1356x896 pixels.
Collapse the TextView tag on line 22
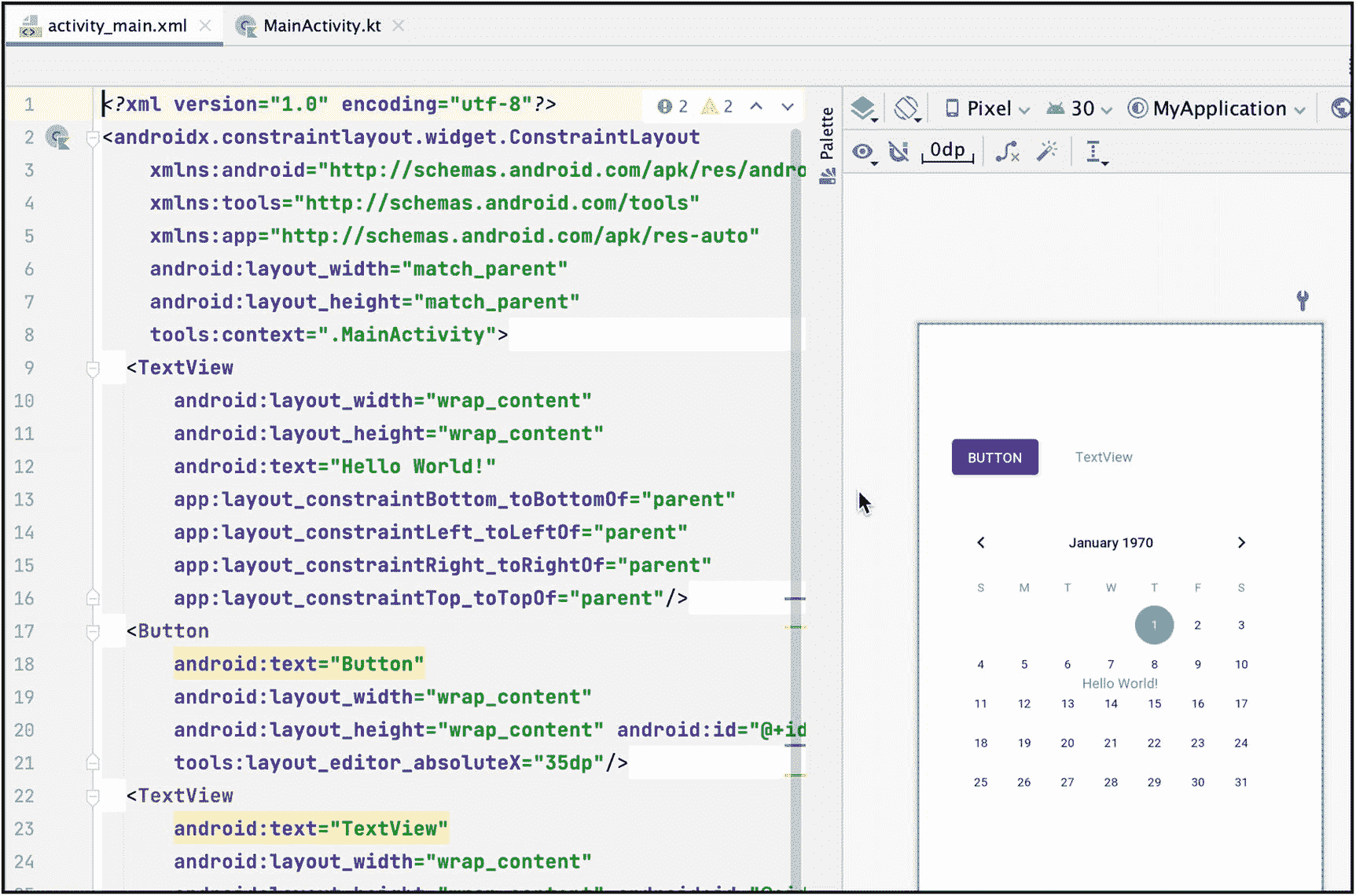pos(93,797)
